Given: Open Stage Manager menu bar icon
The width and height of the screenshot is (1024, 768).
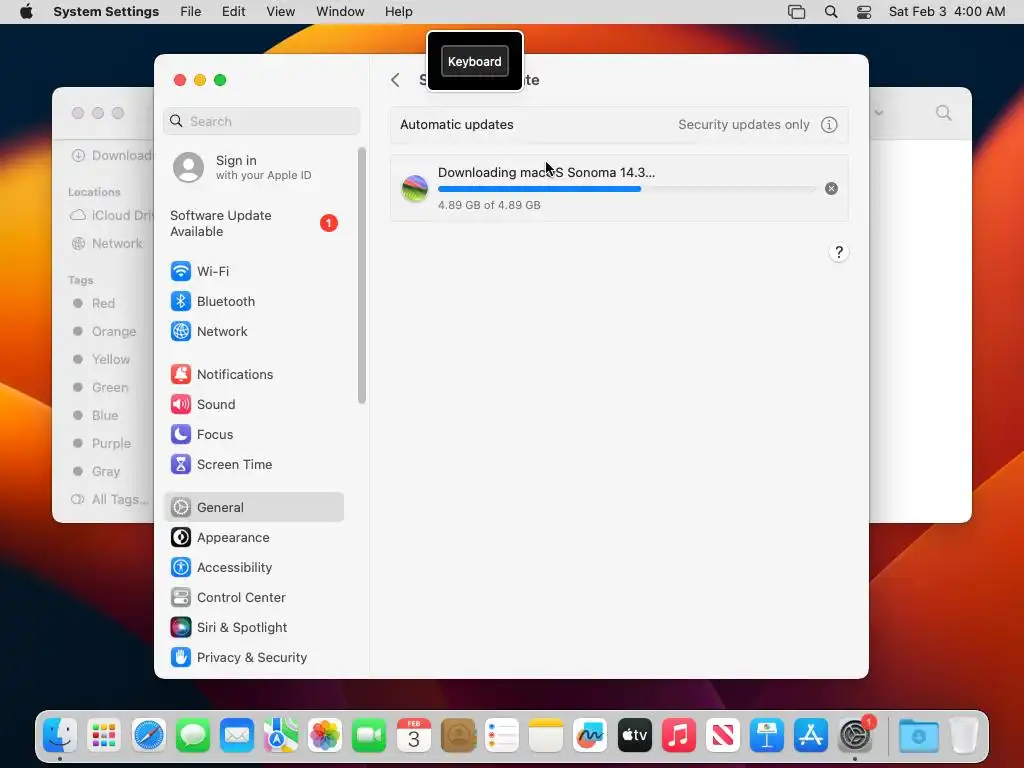Looking at the screenshot, I should click(x=796, y=12).
